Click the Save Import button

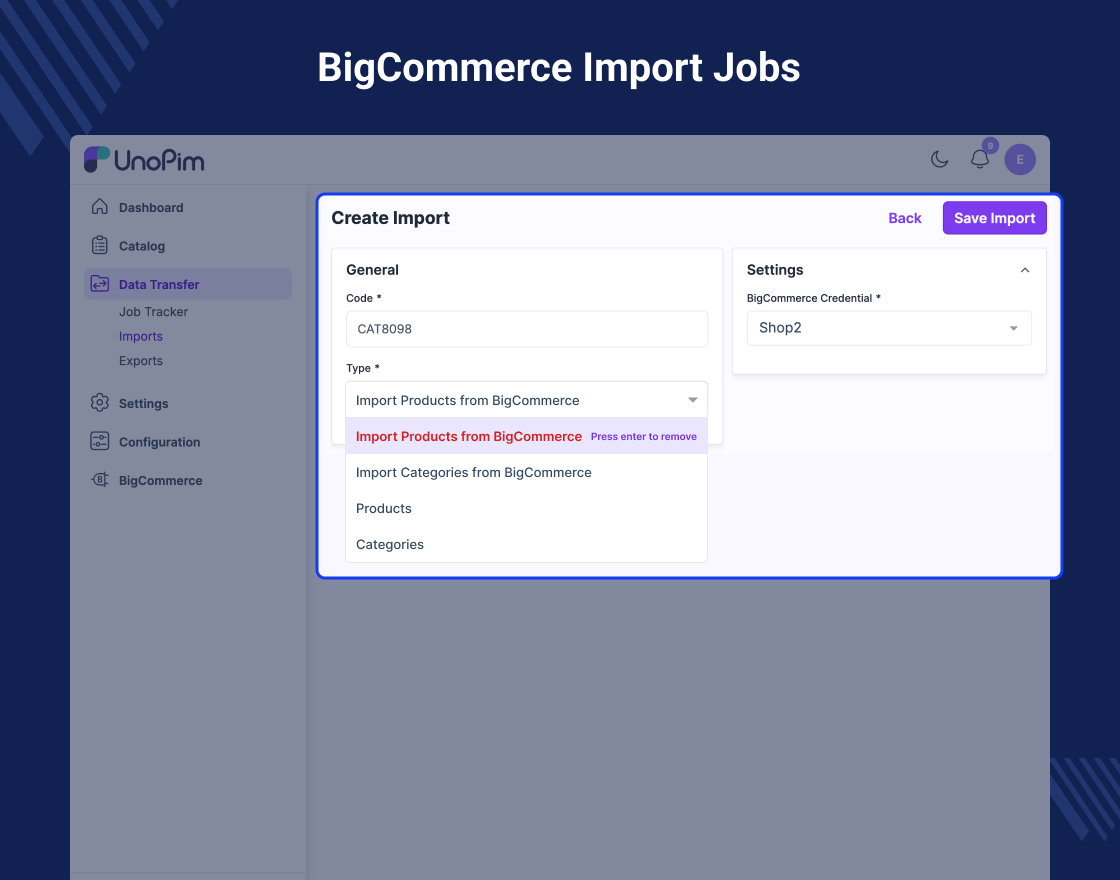[994, 217]
